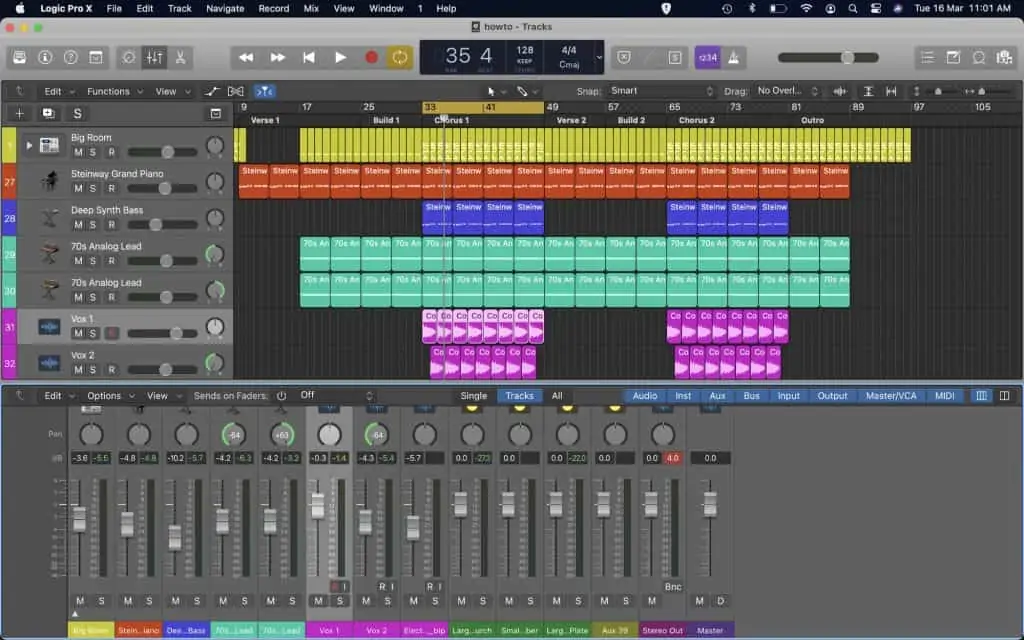Toggle the MIDI channel filter button
This screenshot has height=640, width=1024.
944,396
